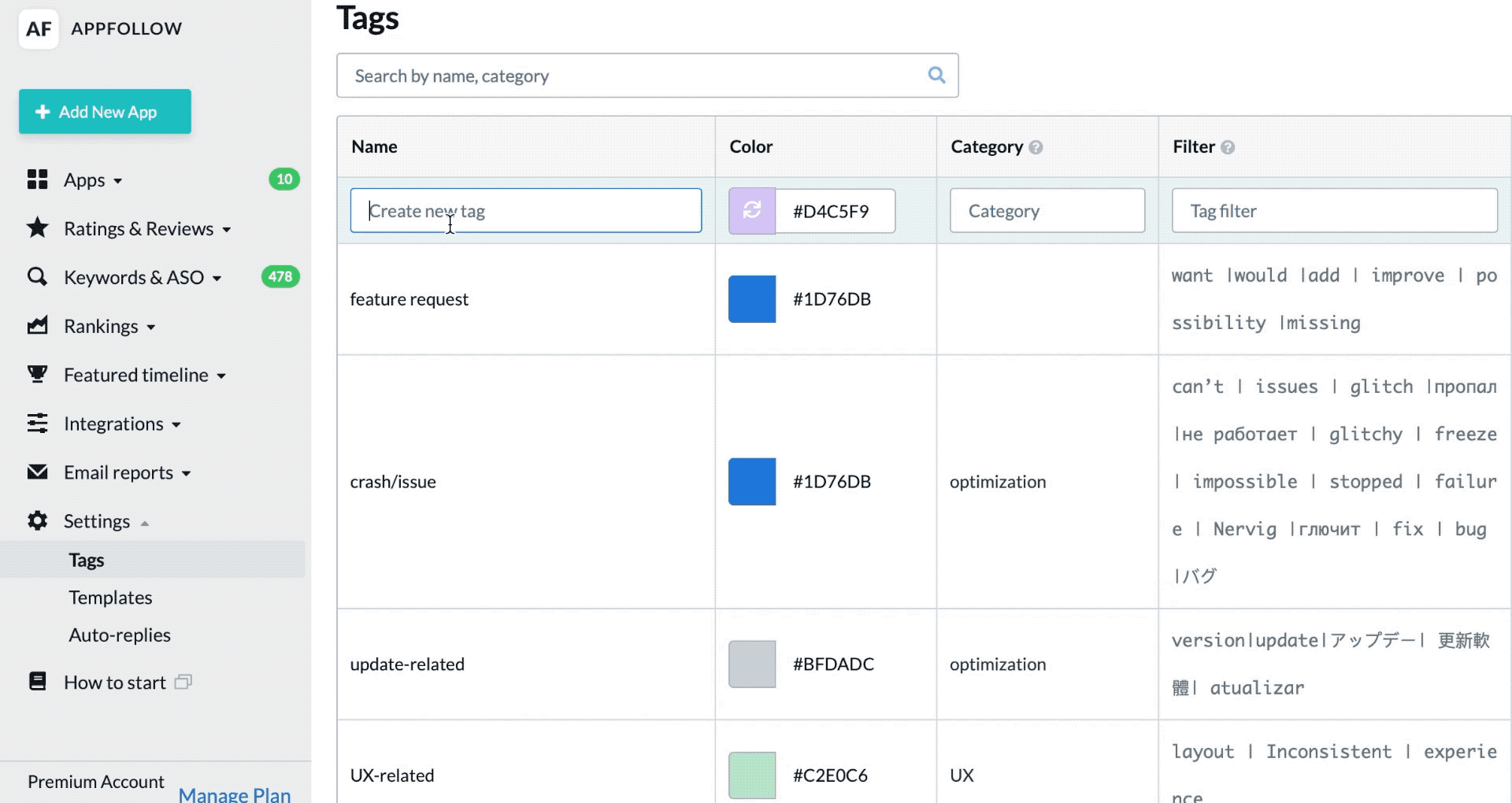Expand the Apps dropdown menu
1512x803 pixels.
(93, 180)
